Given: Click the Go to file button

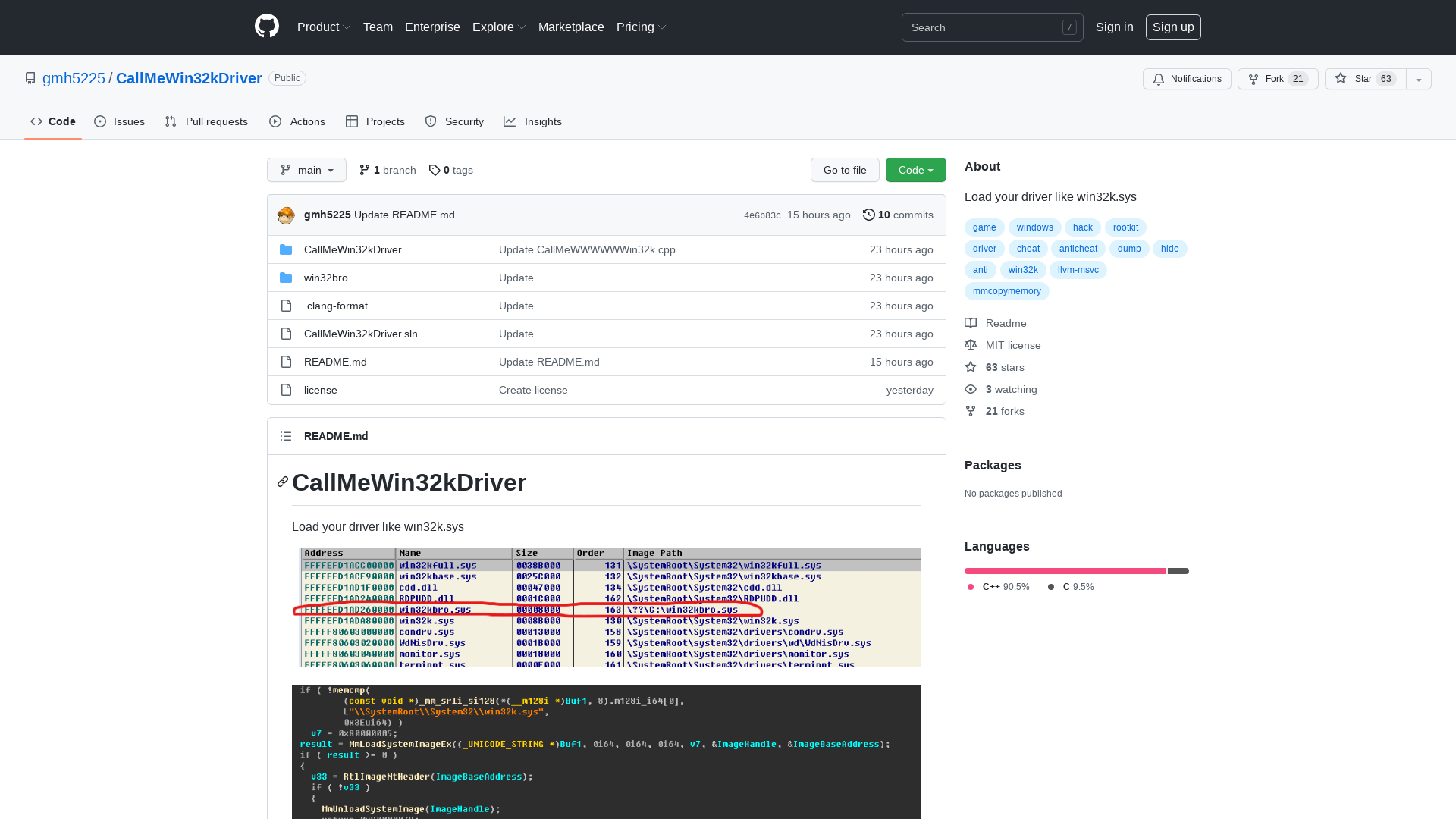Looking at the screenshot, I should (x=845, y=170).
